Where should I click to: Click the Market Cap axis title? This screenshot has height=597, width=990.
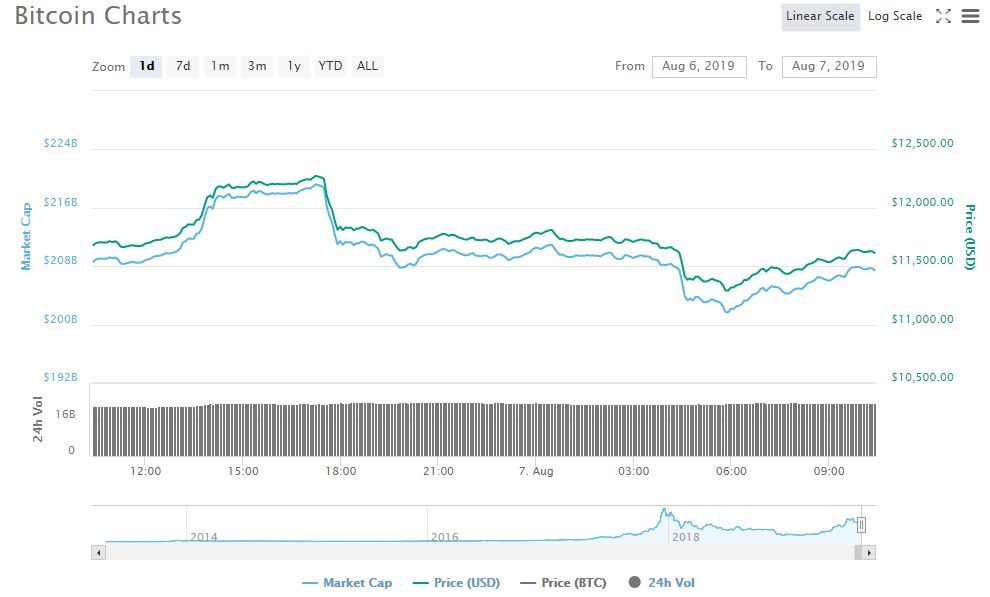(26, 237)
